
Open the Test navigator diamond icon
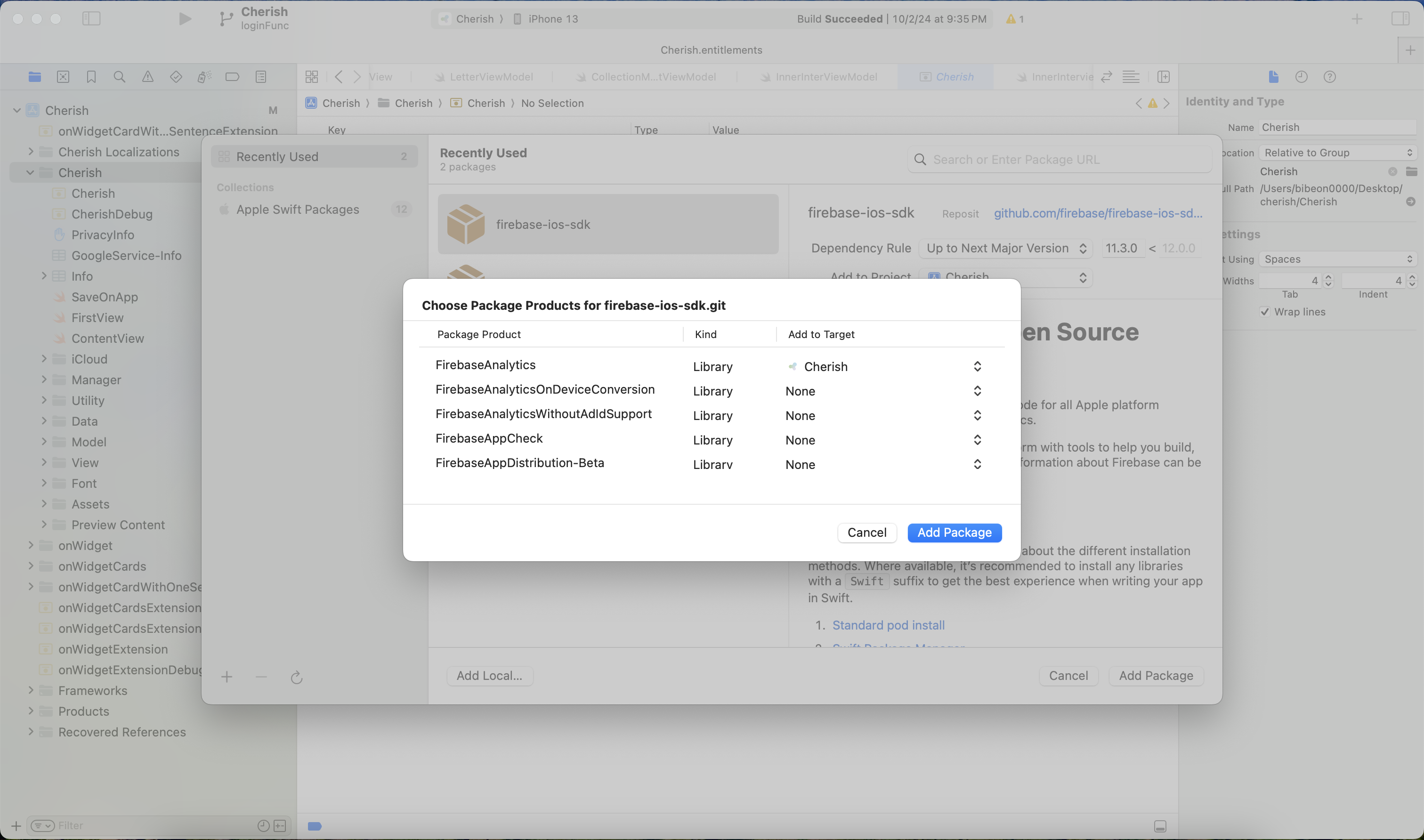[x=176, y=77]
